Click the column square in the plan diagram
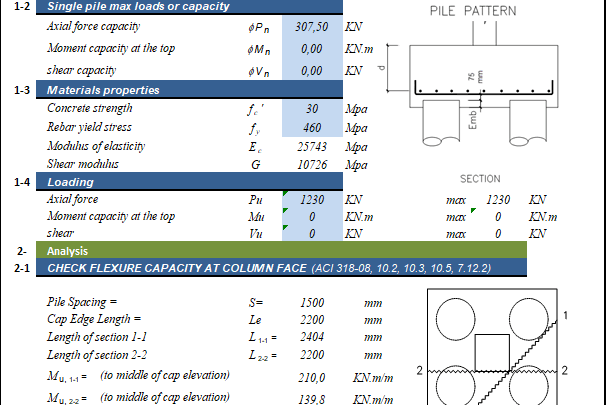Screen dimensions: 606x405 point(492,353)
